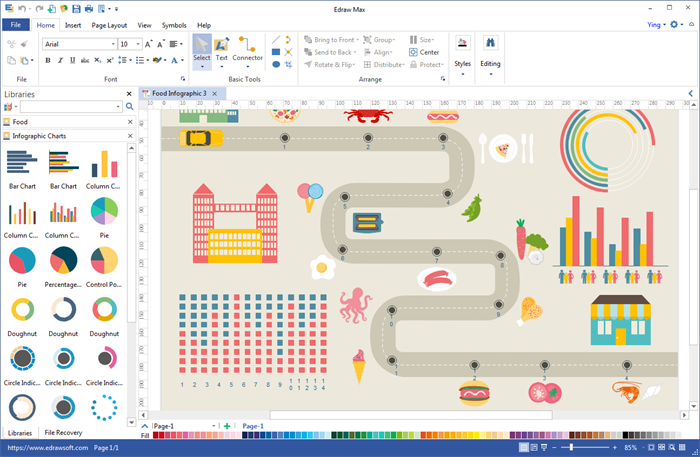Open the Editing tools group
The width and height of the screenshot is (700, 457).
(490, 50)
